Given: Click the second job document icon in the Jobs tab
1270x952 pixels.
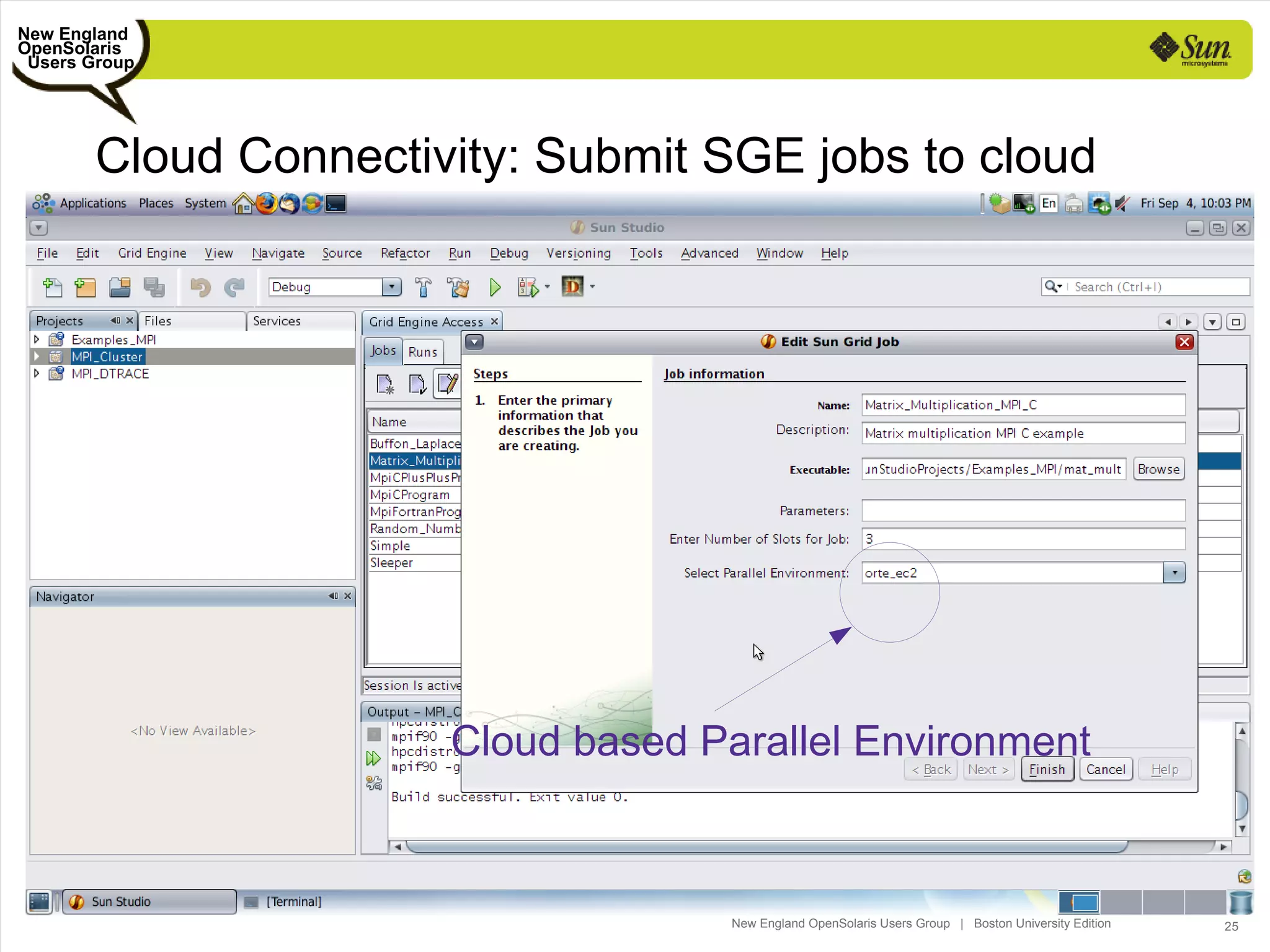Looking at the screenshot, I should pyautogui.click(x=417, y=384).
